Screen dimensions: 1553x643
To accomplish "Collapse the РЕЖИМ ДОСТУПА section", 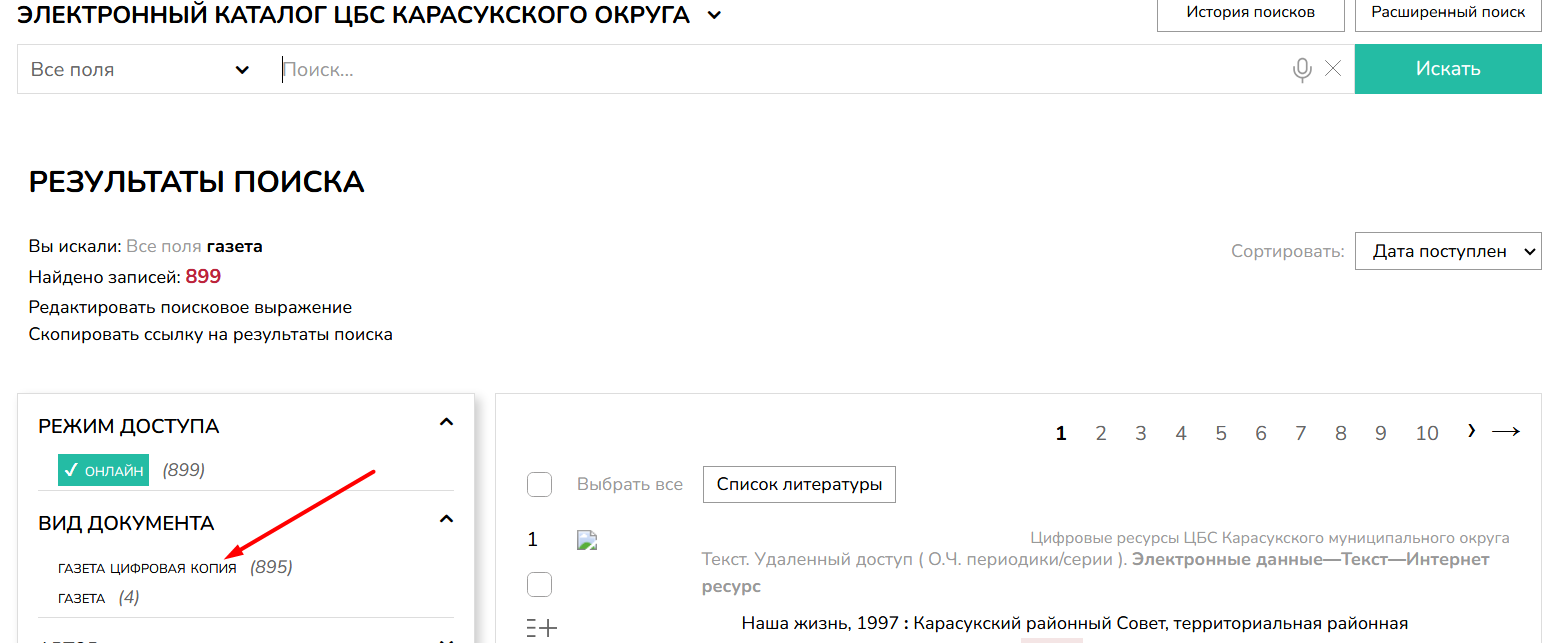I will pyautogui.click(x=446, y=423).
